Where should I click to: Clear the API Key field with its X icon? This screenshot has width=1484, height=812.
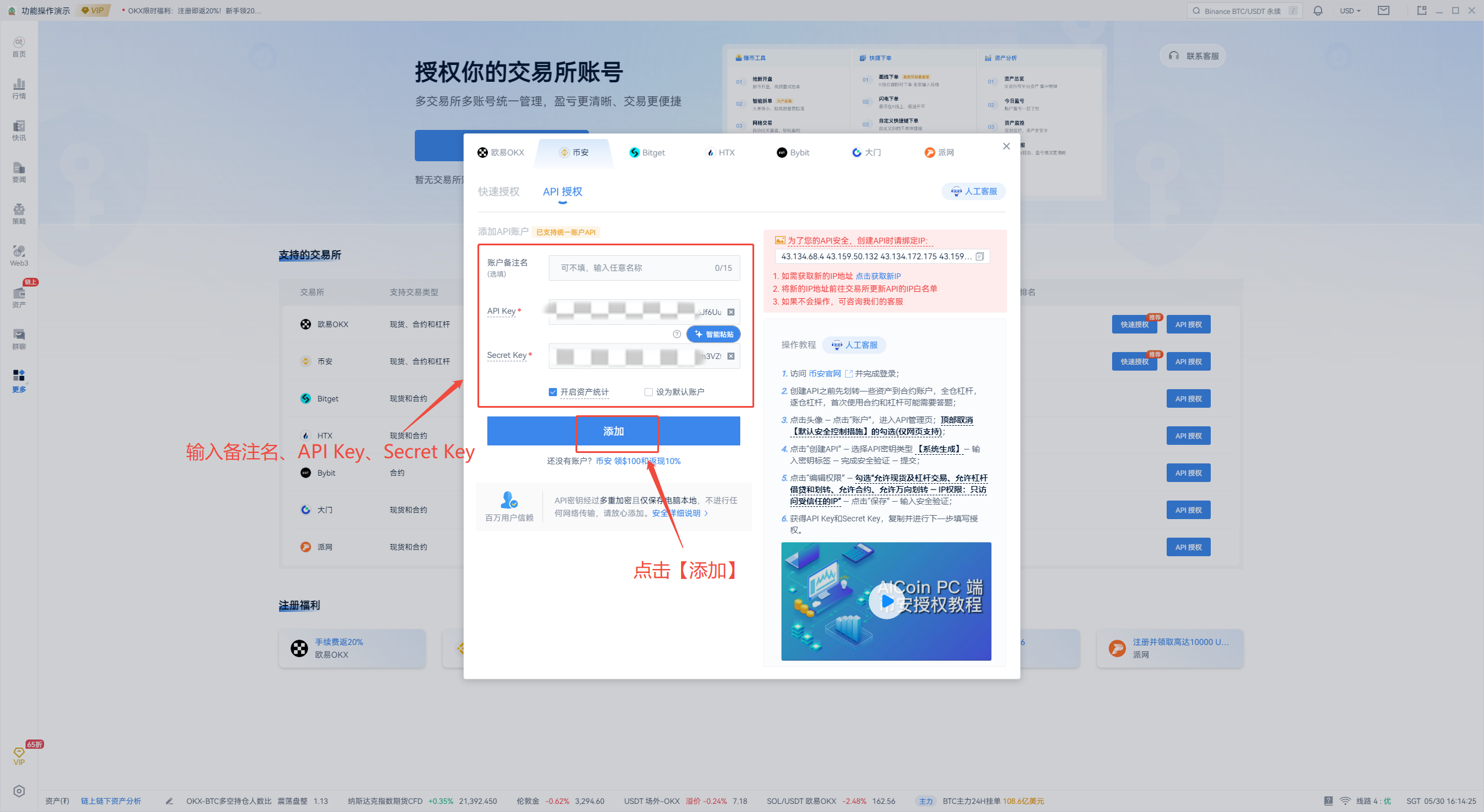pyautogui.click(x=731, y=312)
